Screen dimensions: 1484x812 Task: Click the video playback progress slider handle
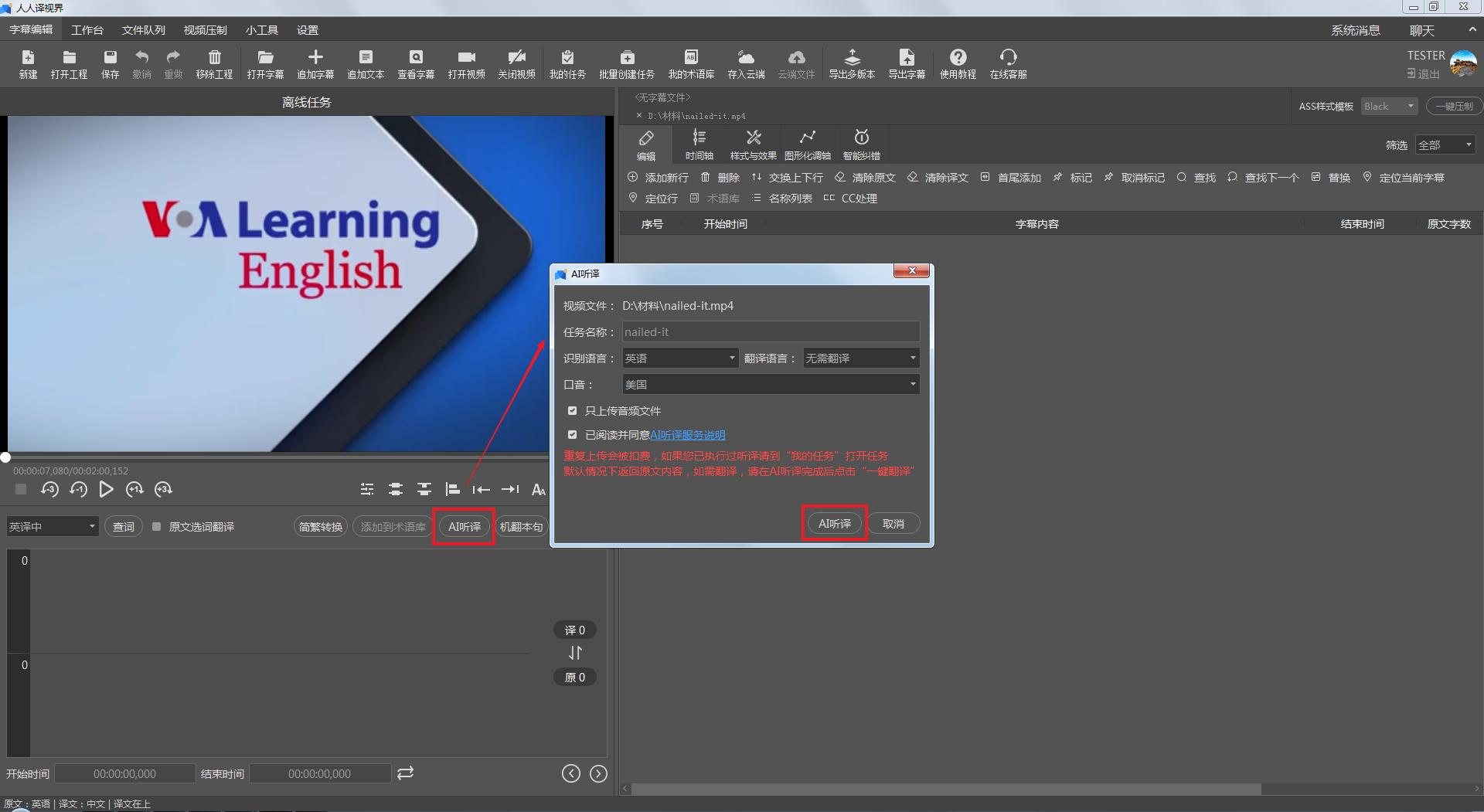[x=5, y=457]
